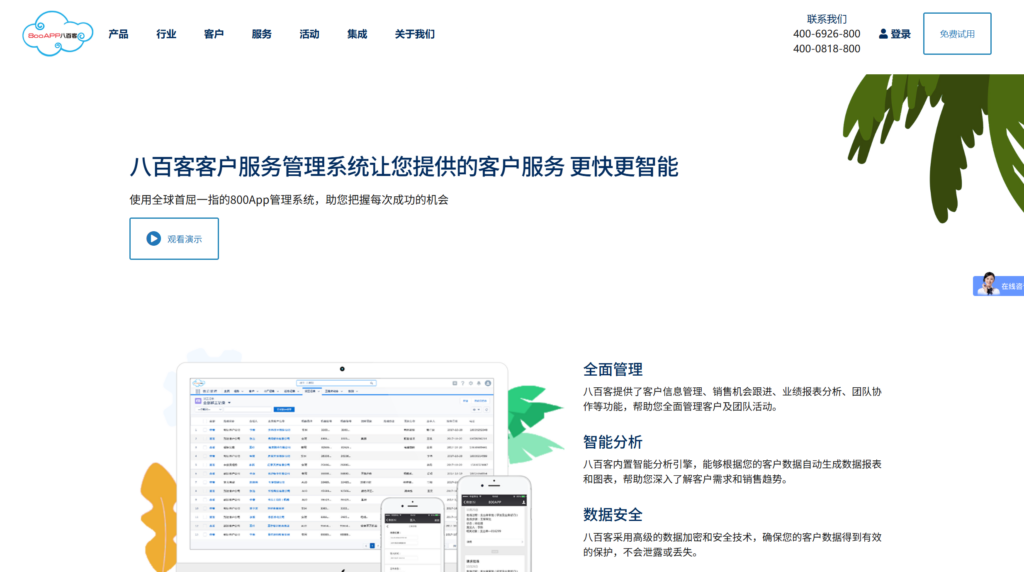This screenshot has height=572, width=1024.
Task: Open the 关于我们 menu
Action: click(x=414, y=34)
